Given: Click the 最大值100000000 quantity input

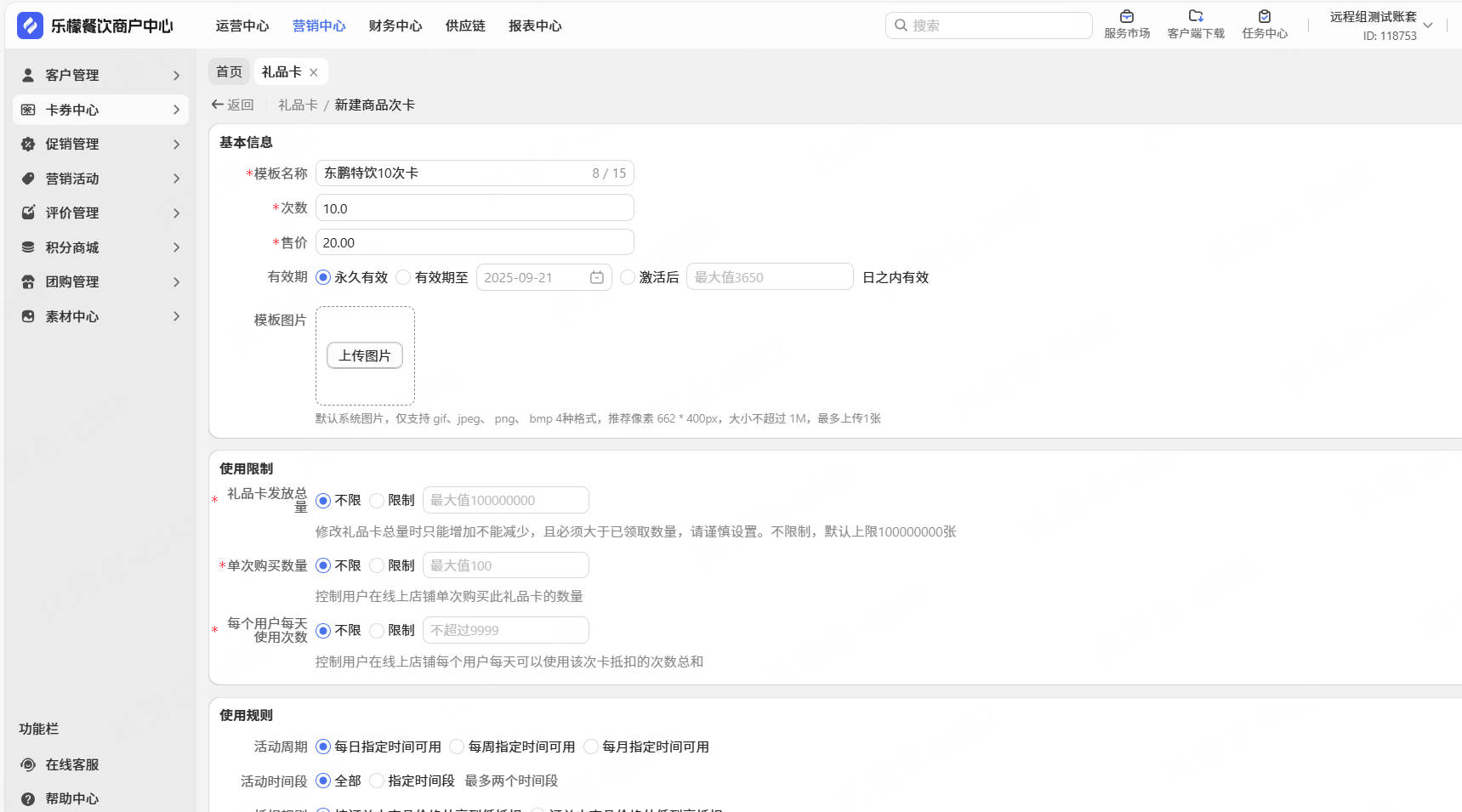Looking at the screenshot, I should 506,500.
